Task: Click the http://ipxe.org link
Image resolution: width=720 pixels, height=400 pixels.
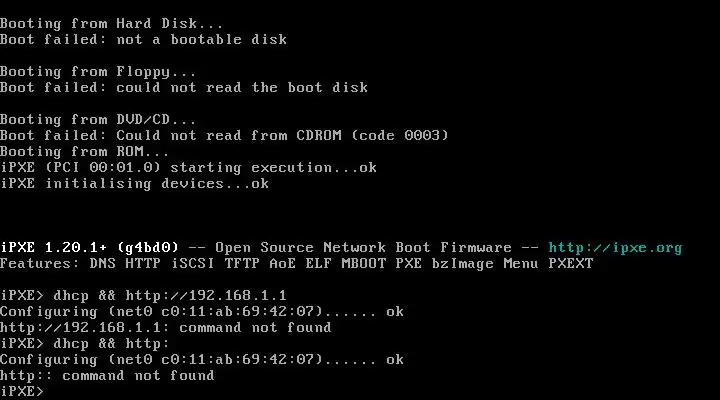Action: tap(615, 248)
